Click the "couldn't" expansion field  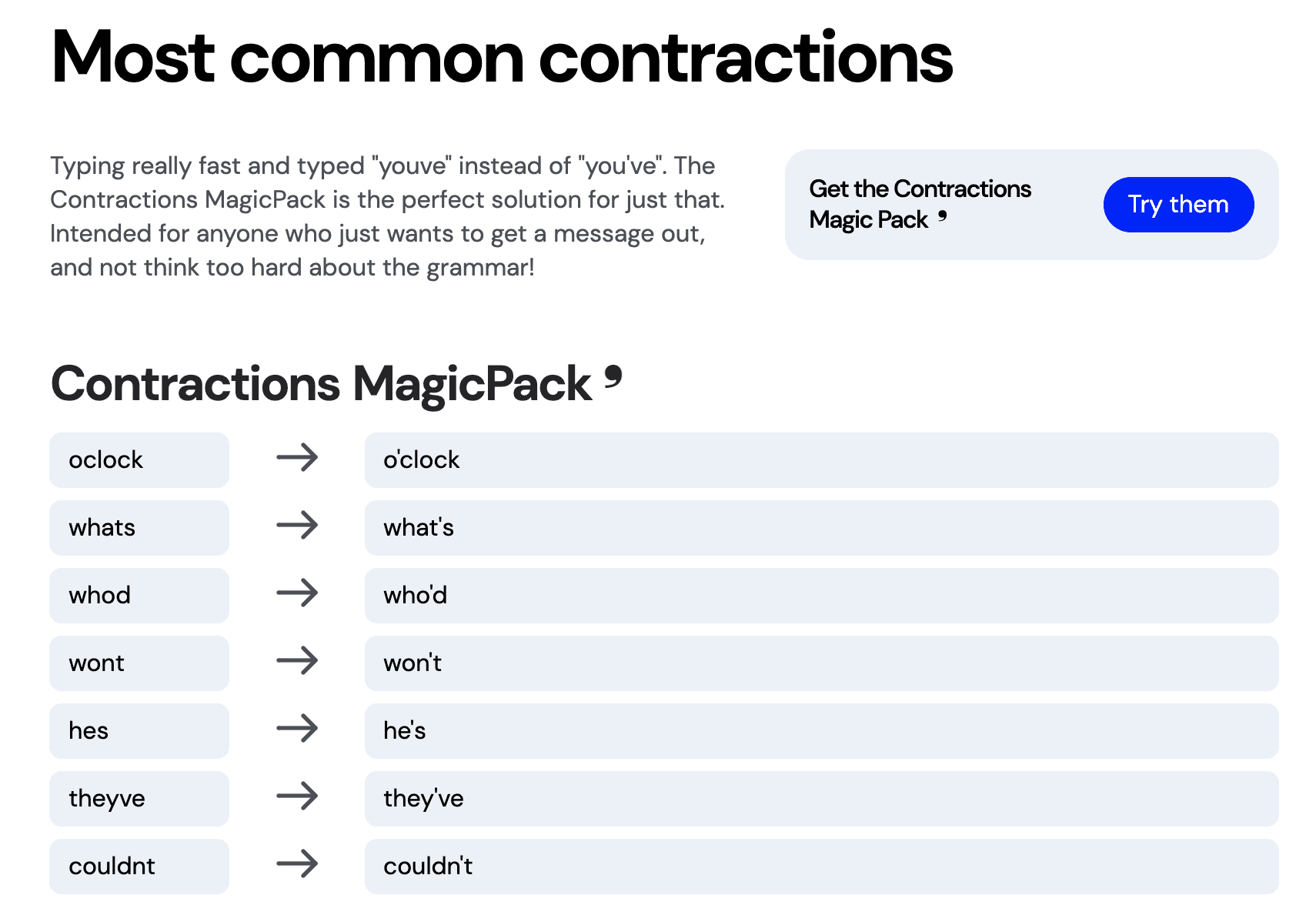click(821, 867)
